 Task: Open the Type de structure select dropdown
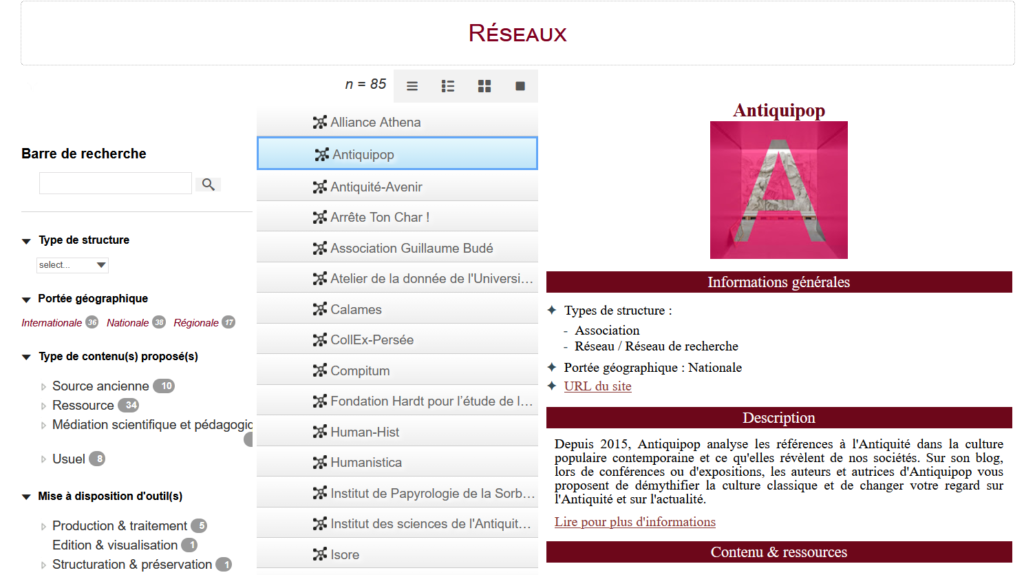pos(72,265)
